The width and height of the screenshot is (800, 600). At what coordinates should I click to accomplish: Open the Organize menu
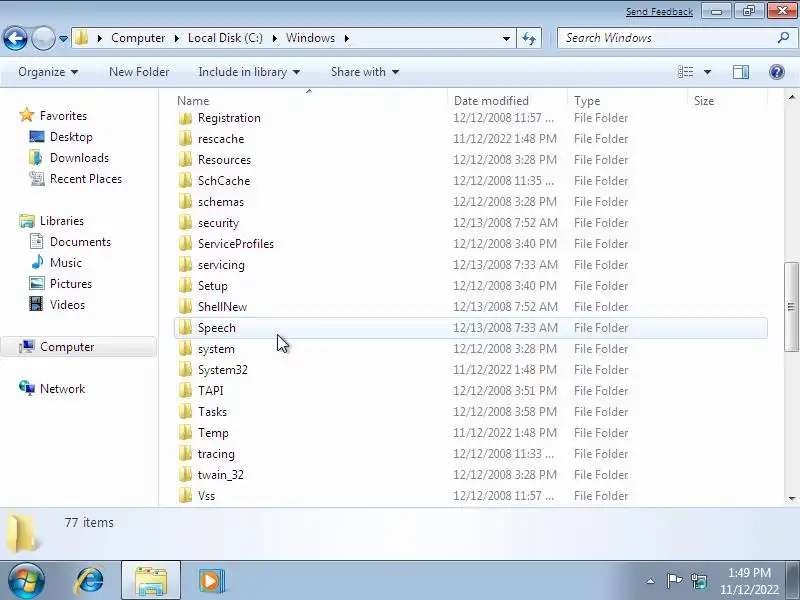48,72
